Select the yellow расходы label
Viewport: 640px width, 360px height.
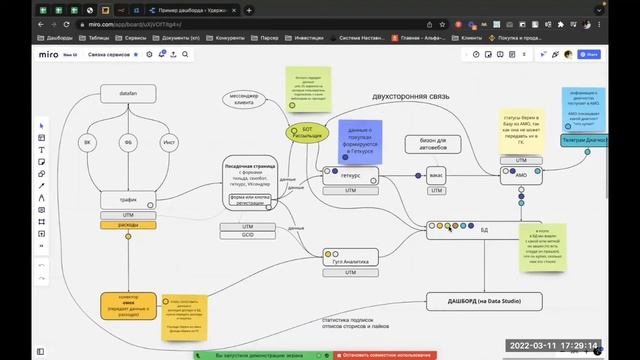point(128,225)
